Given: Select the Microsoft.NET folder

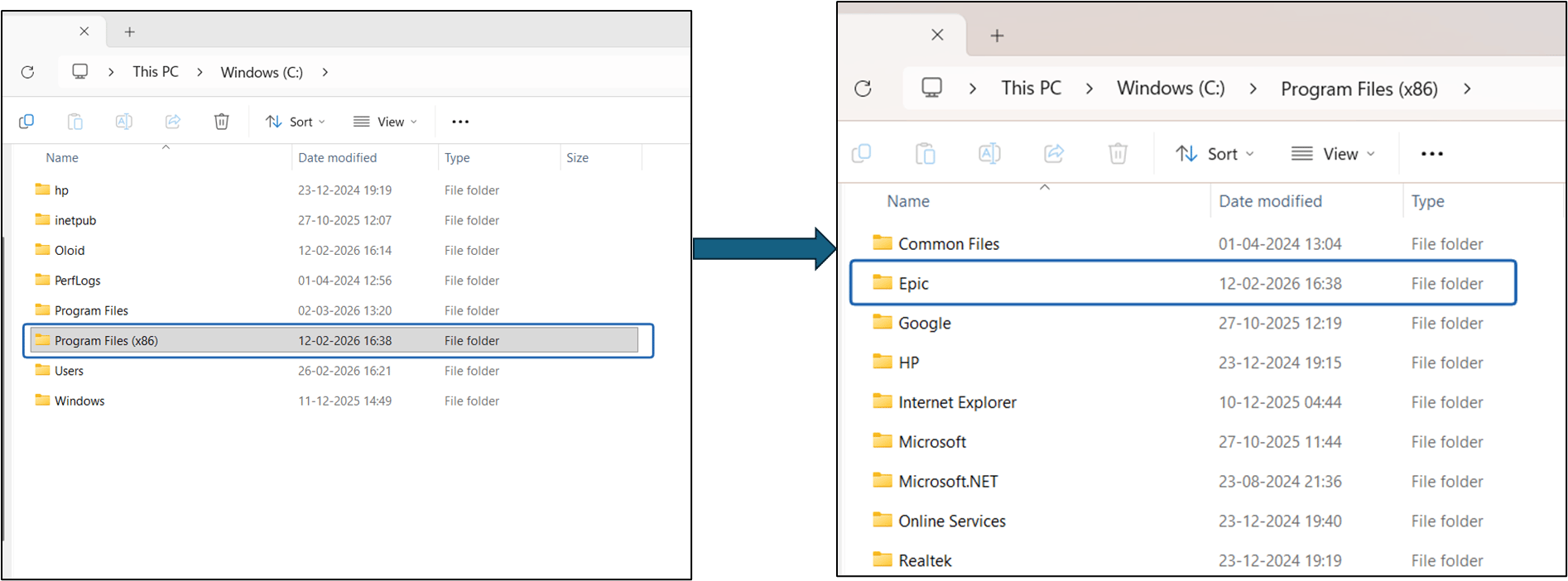Looking at the screenshot, I should click(x=1184, y=481).
